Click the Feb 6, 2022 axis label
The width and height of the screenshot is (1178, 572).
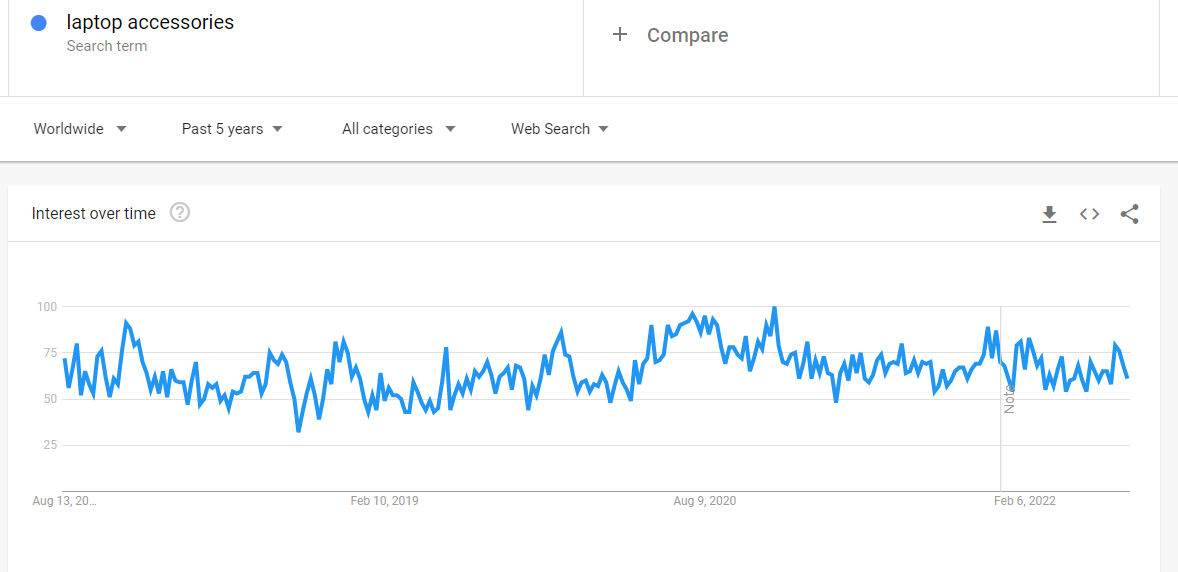[x=1024, y=501]
